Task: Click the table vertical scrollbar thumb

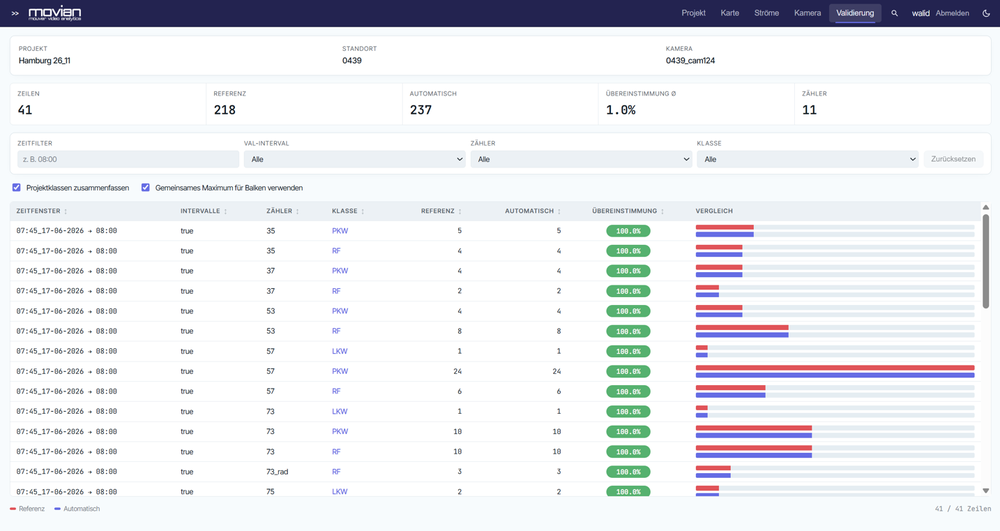Action: click(985, 261)
